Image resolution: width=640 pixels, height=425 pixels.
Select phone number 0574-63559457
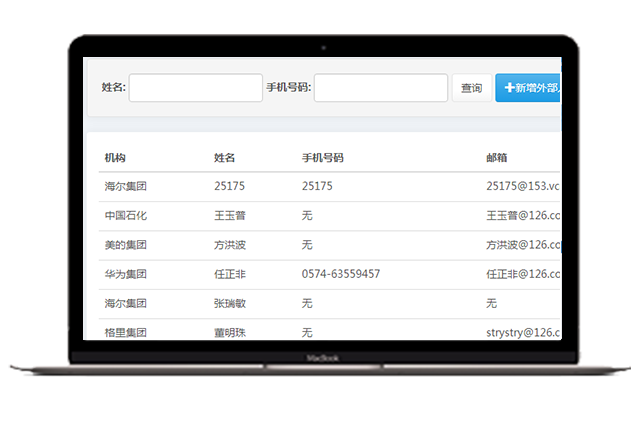pyautogui.click(x=340, y=273)
